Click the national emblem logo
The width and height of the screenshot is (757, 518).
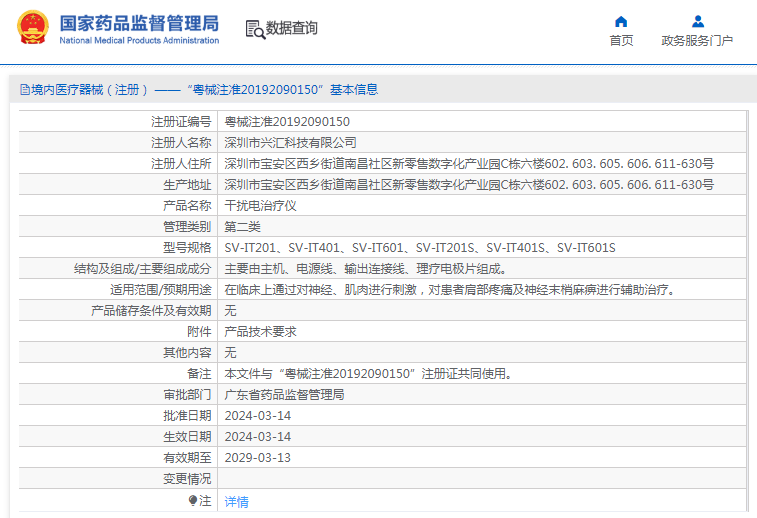pyautogui.click(x=33, y=28)
